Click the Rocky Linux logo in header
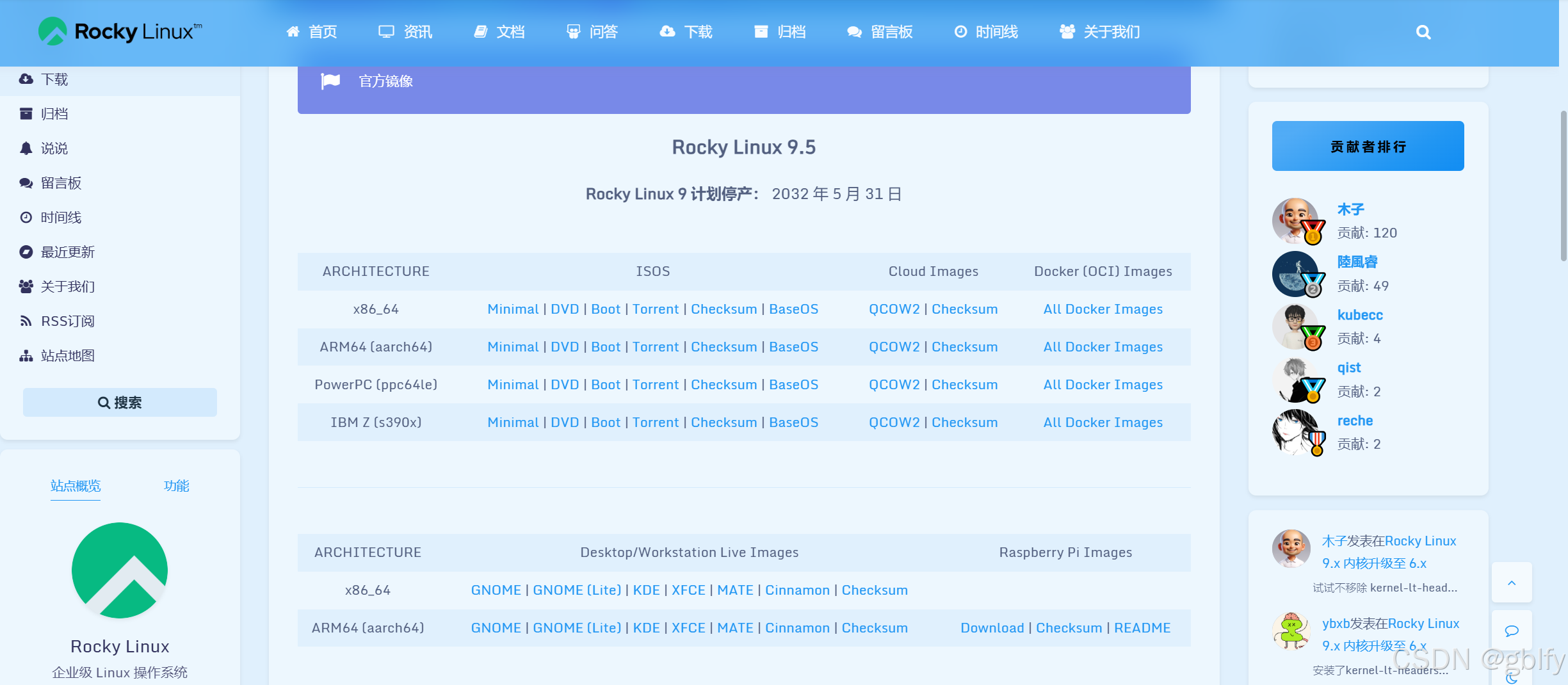This screenshot has height=685, width=1568. [120, 31]
